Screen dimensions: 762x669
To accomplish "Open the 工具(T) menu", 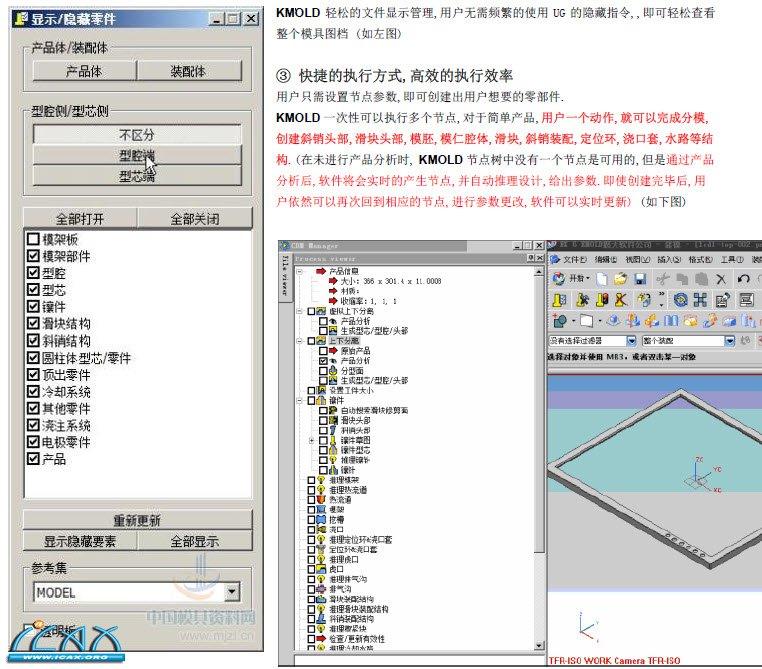I will (732, 259).
